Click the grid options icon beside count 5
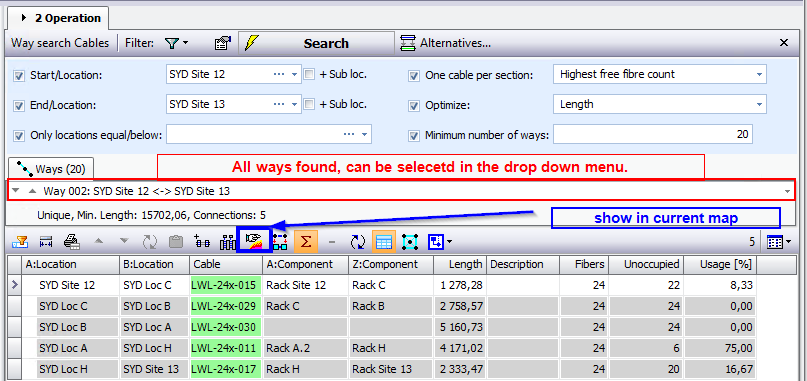The height and width of the screenshot is (381, 807). [776, 241]
